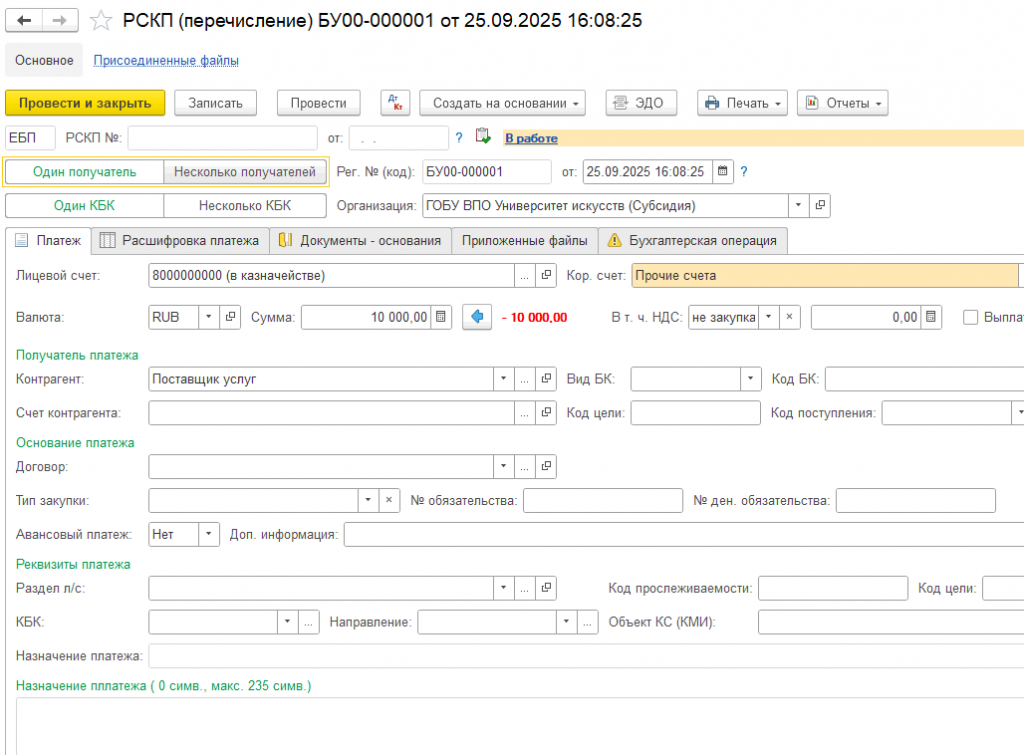Switch to Бухгалтерская операция tab
The height and width of the screenshot is (755, 1024).
tap(693, 241)
